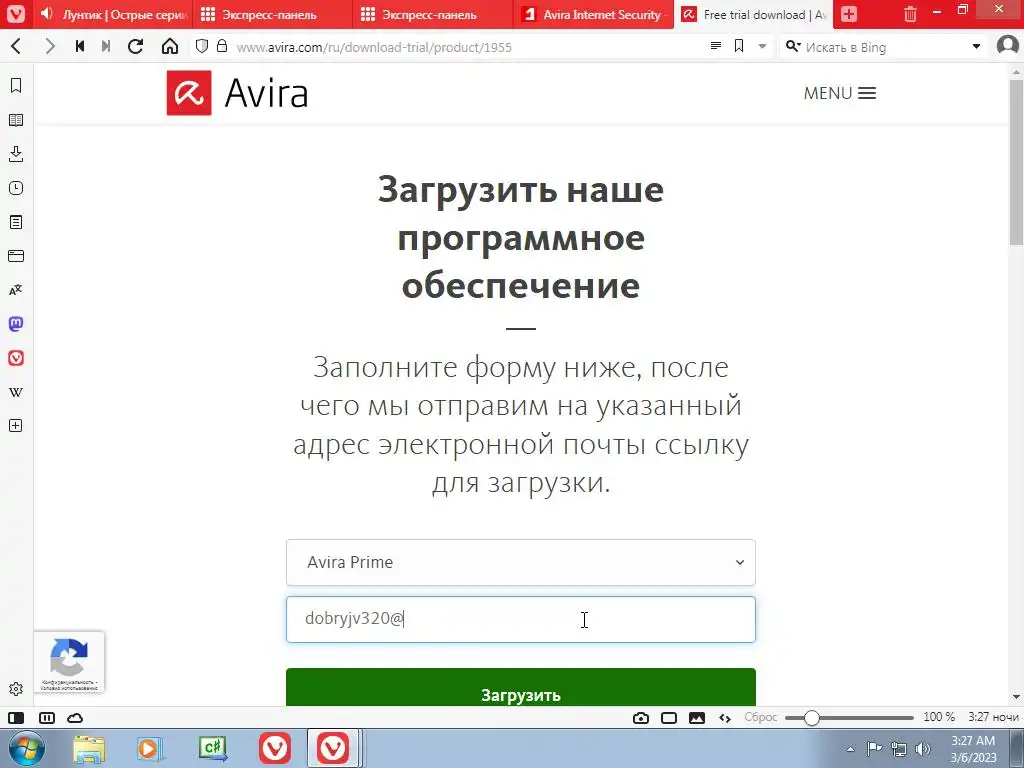Open page actions code icon
Screen dimensions: 1024x768
tap(725, 718)
